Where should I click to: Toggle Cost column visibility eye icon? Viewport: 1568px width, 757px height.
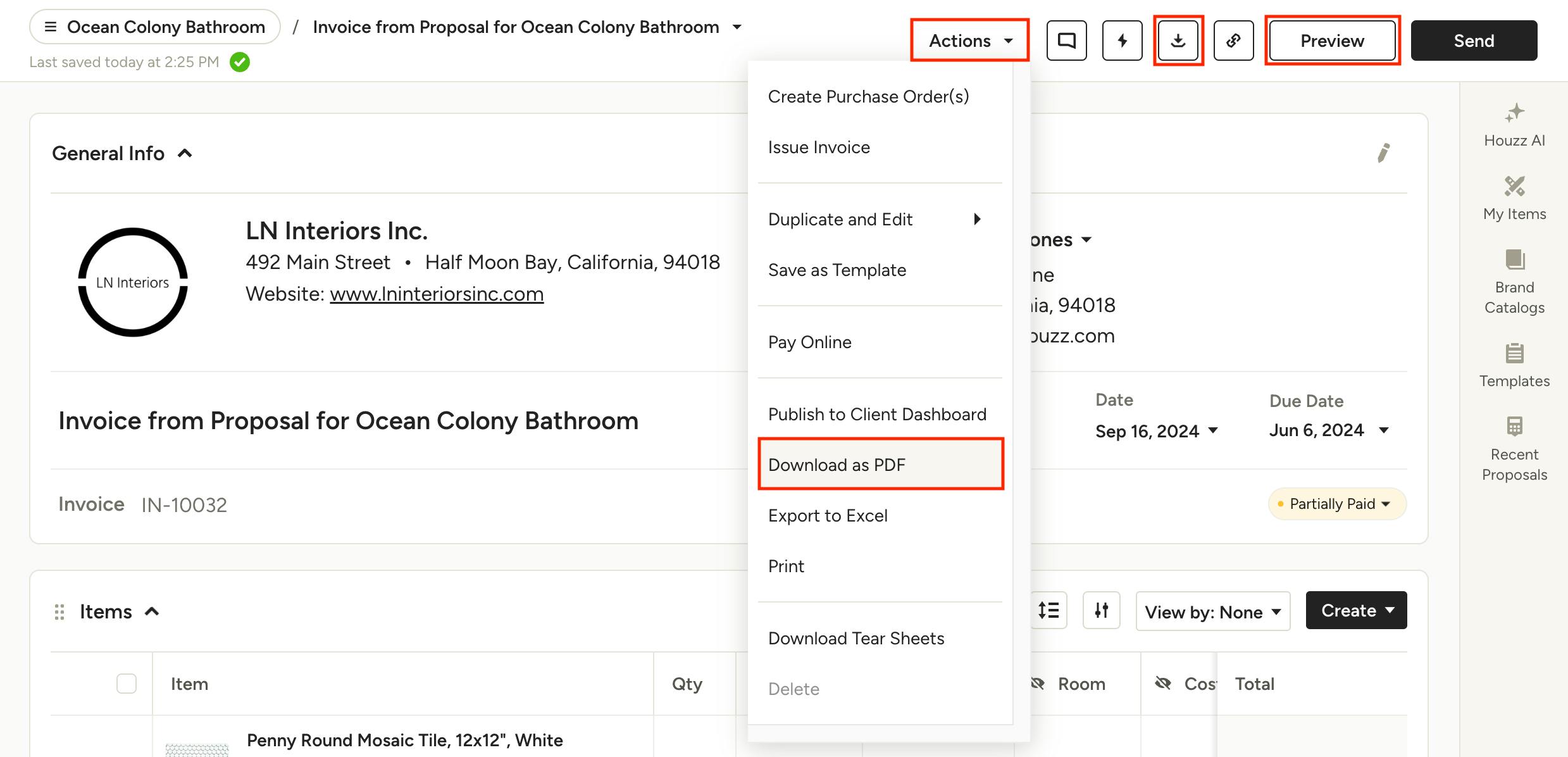click(1163, 684)
